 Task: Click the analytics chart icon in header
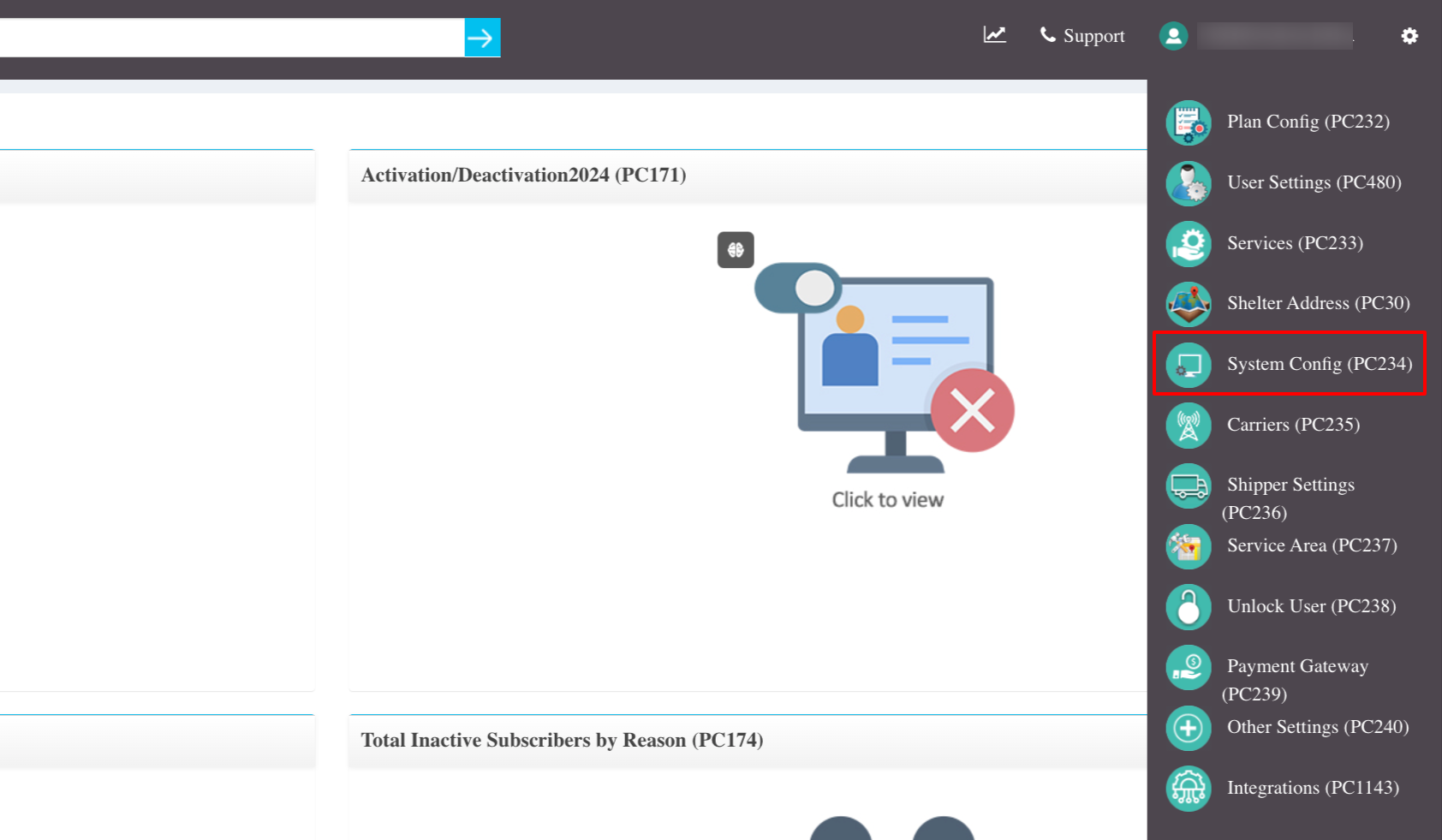point(994,34)
